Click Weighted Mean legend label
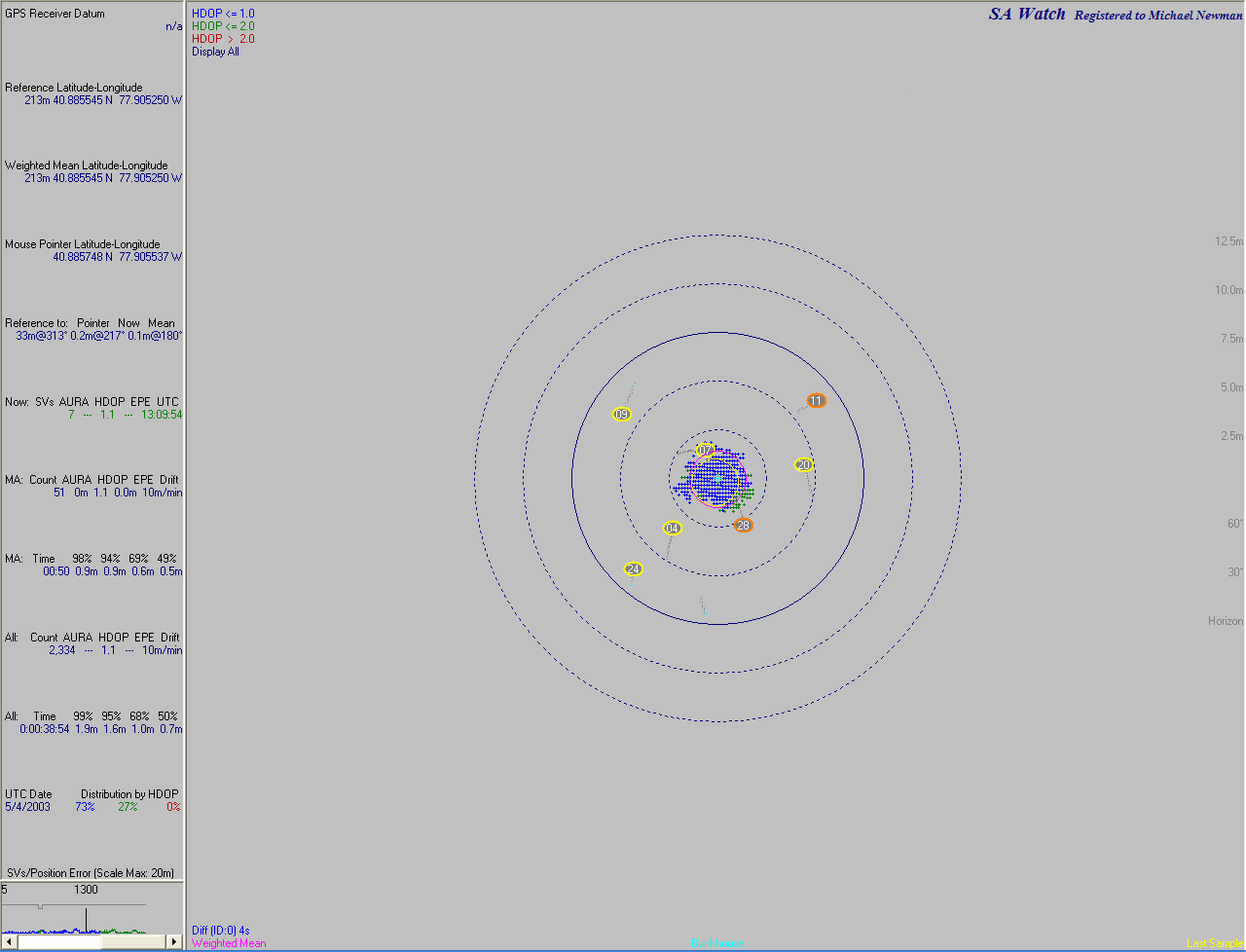1246x952 pixels. click(x=229, y=943)
